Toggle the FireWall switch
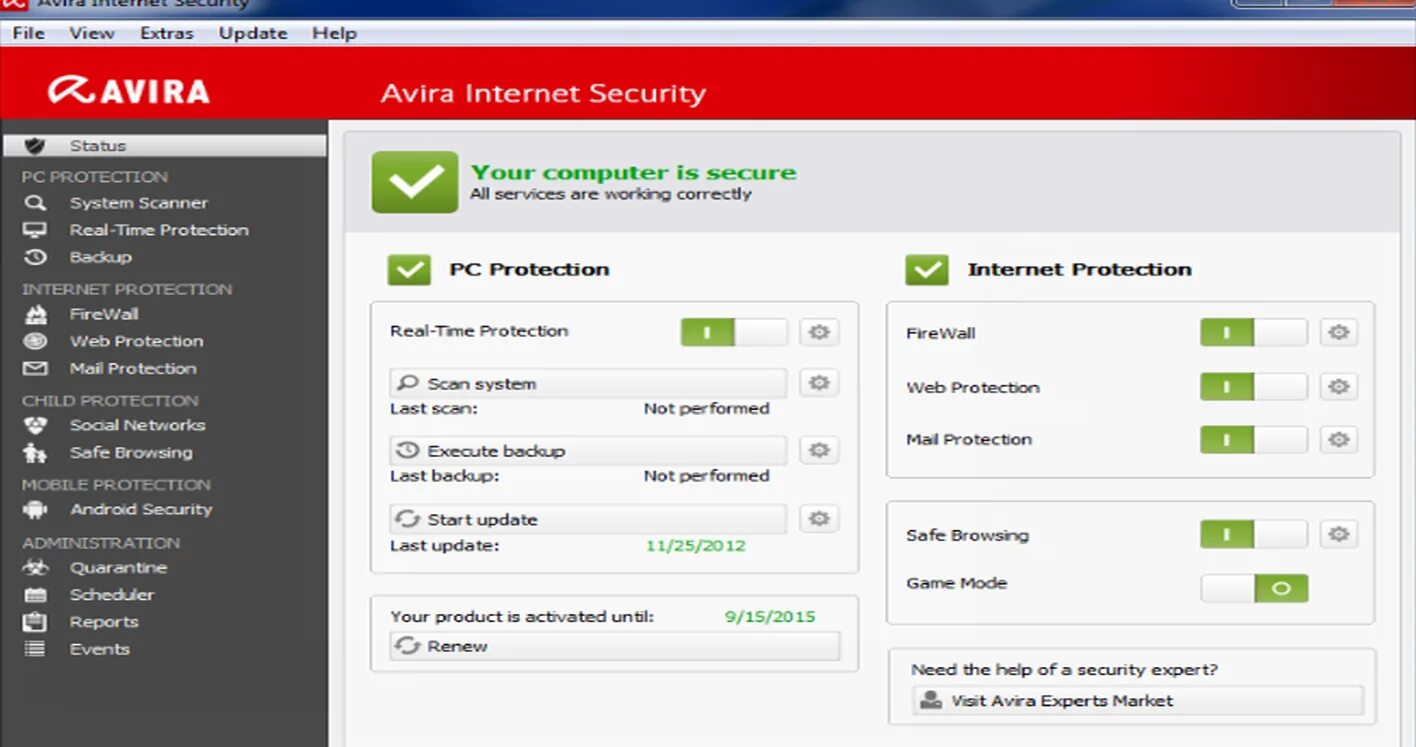 click(1253, 333)
